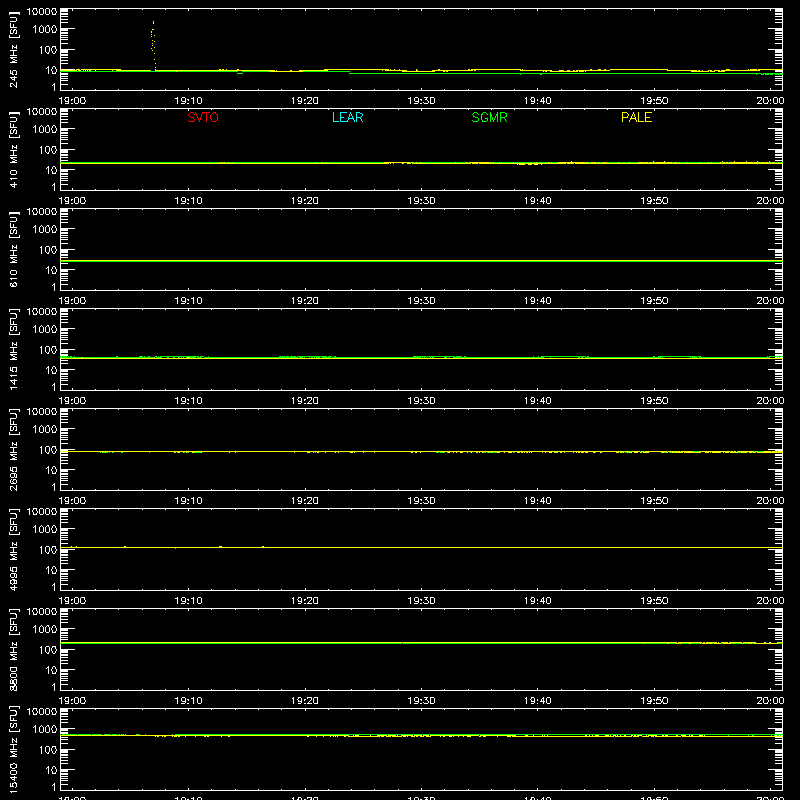The image size is (800, 800).
Task: Select the '410 MHz [SFU]' axis label
Action: 13,149
